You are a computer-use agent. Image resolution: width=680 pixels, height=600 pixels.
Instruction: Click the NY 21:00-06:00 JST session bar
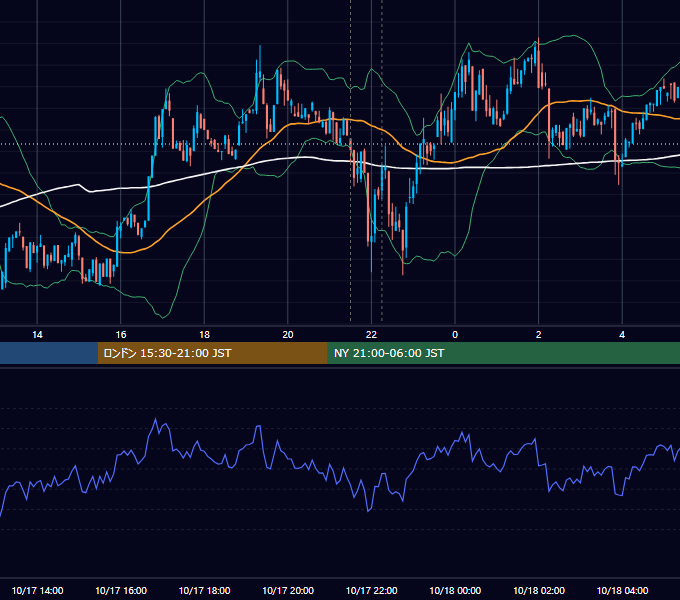click(x=503, y=353)
